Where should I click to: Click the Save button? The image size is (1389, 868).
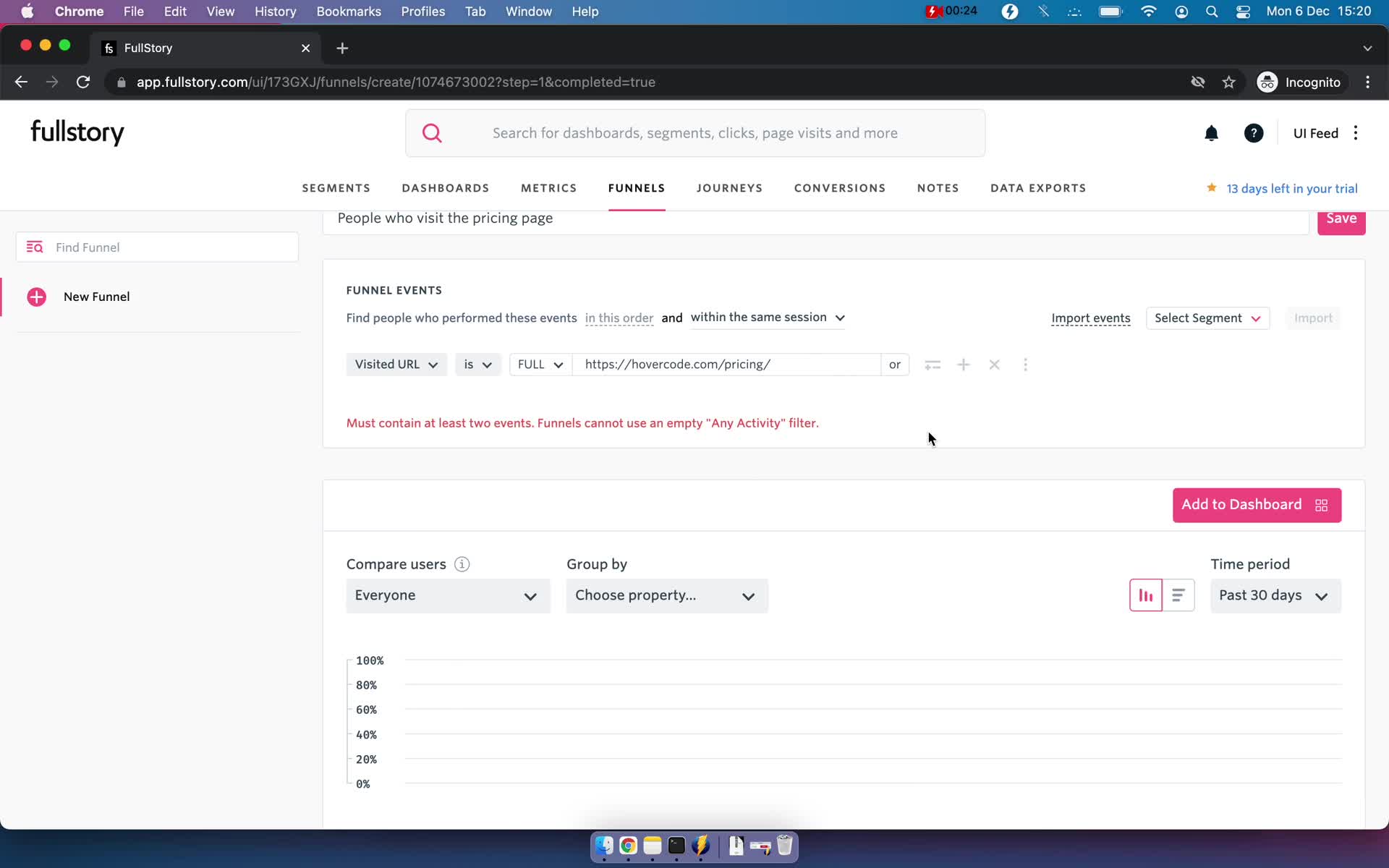(x=1342, y=218)
